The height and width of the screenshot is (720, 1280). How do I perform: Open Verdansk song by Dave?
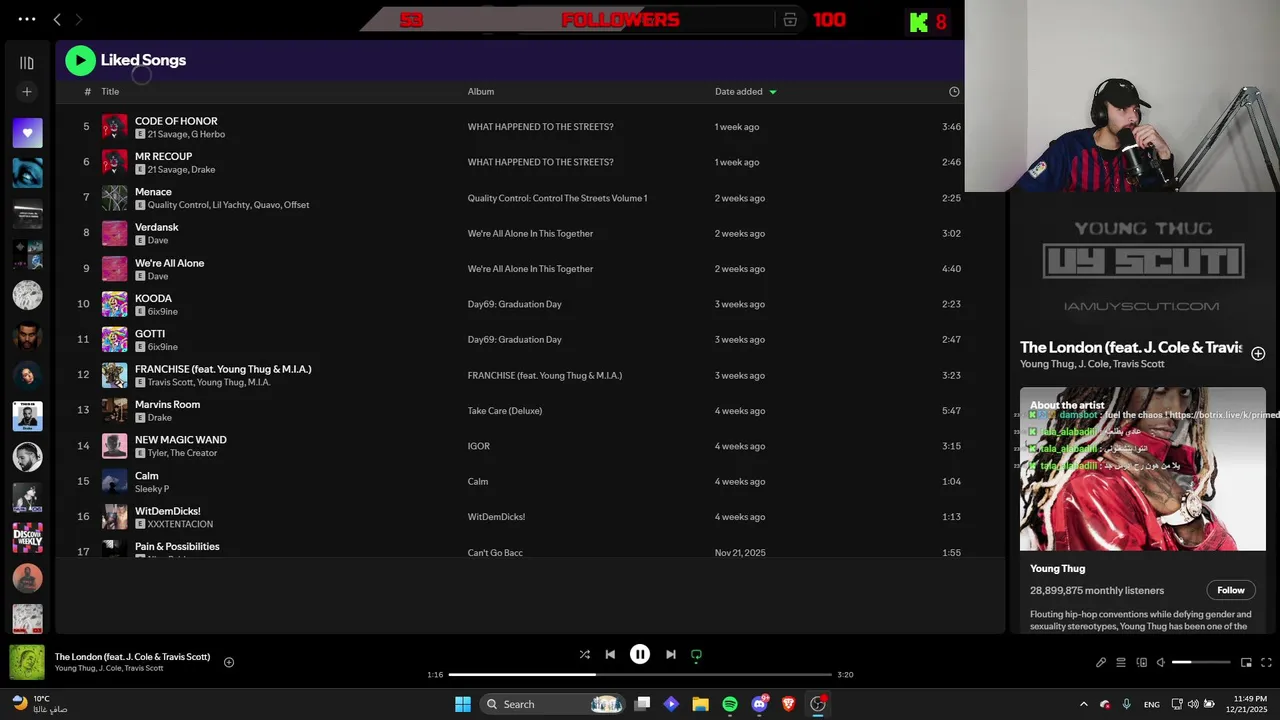156,227
